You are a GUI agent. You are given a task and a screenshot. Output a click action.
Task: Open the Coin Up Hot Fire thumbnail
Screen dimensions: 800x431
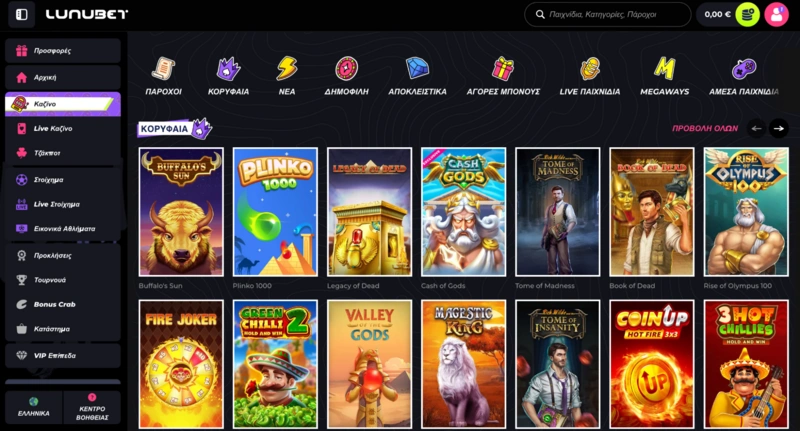pyautogui.click(x=652, y=364)
